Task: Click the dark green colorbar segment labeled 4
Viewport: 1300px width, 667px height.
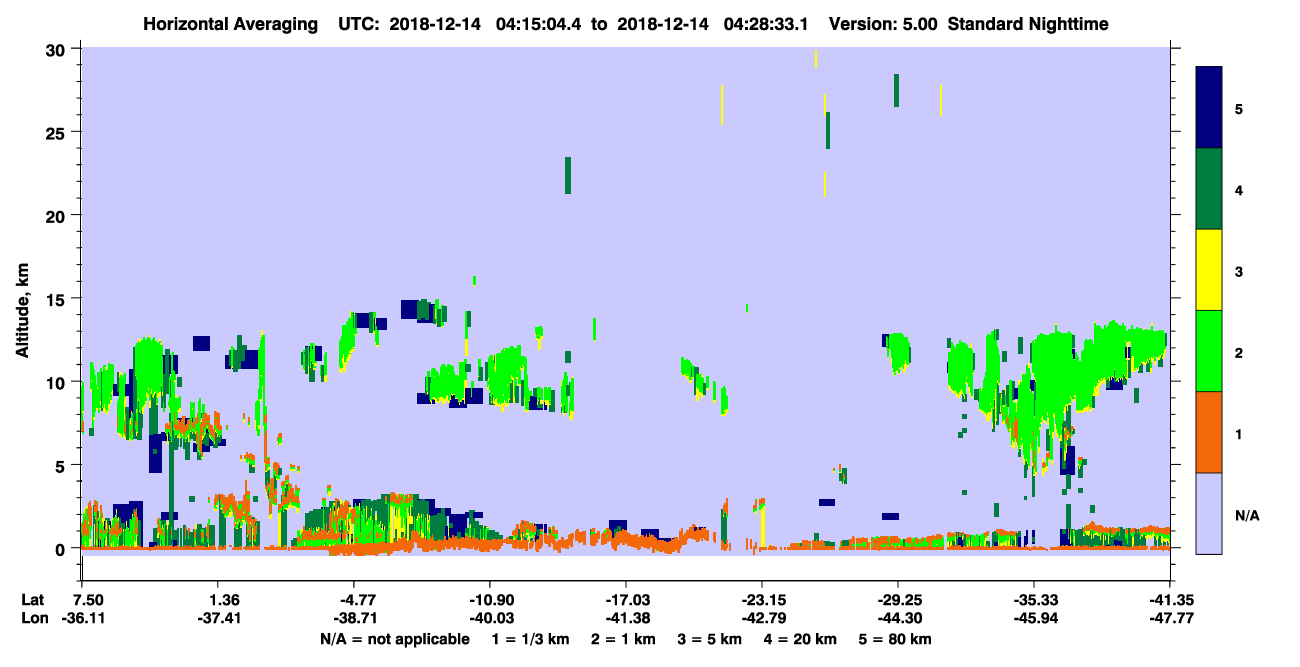Action: (x=1209, y=189)
